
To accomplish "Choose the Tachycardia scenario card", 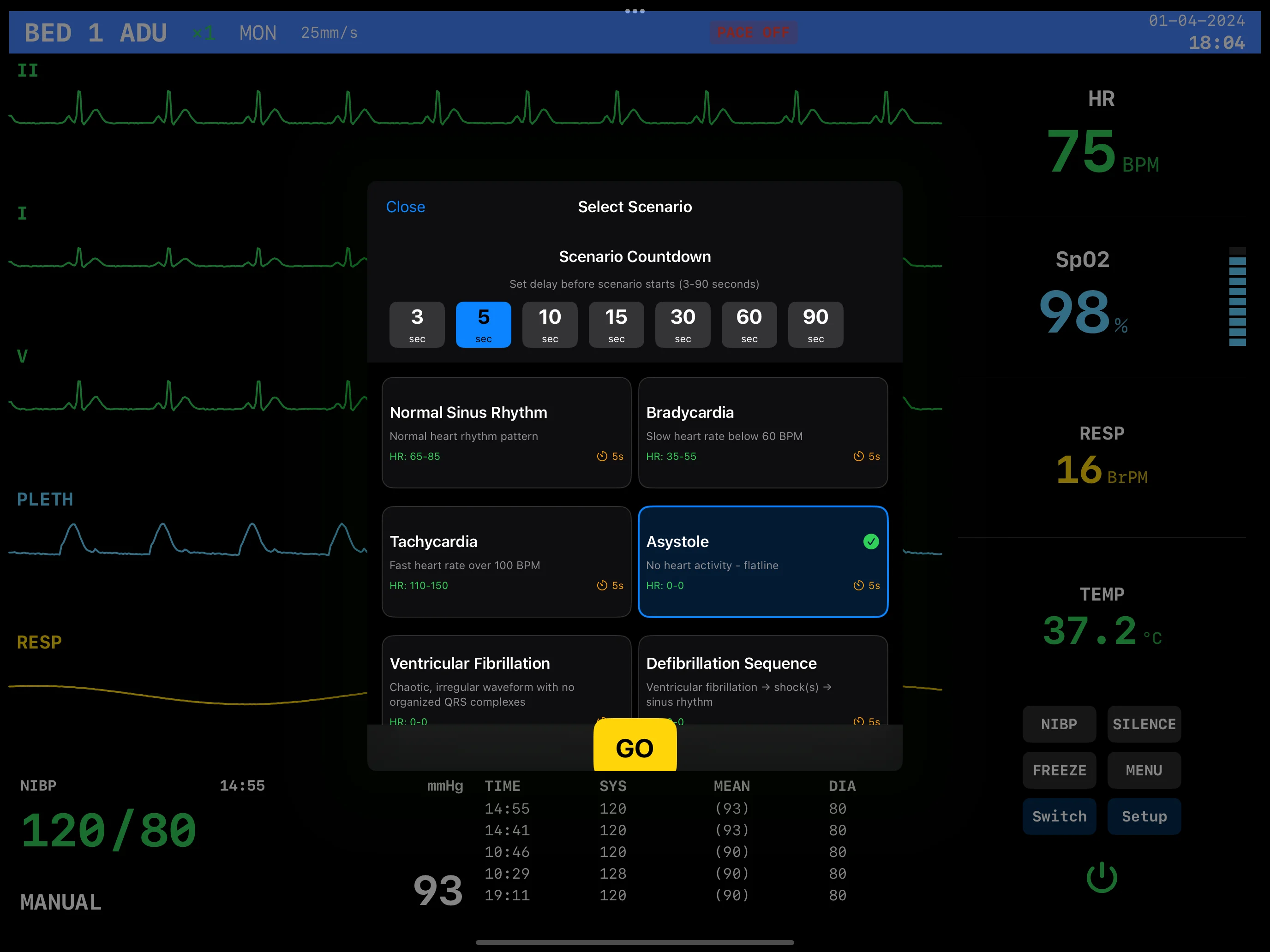I will [x=506, y=562].
